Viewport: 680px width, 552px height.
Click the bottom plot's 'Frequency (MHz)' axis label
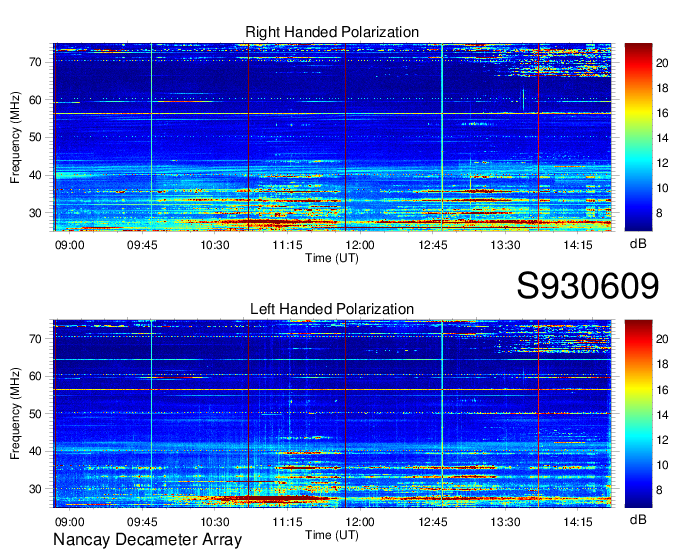point(15,414)
